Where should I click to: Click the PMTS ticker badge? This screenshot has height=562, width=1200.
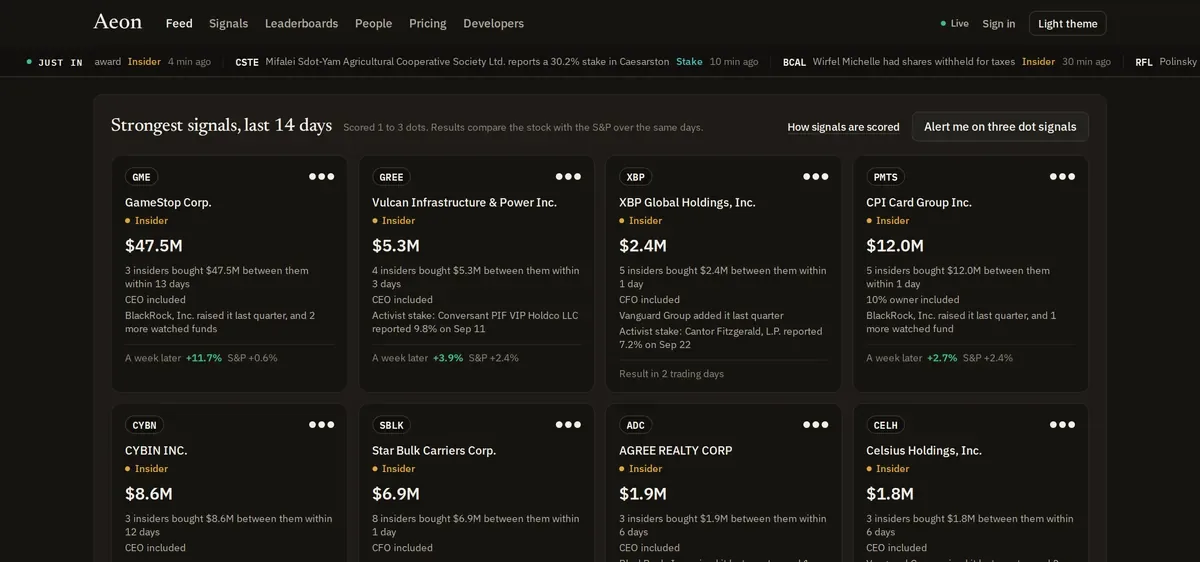point(885,177)
